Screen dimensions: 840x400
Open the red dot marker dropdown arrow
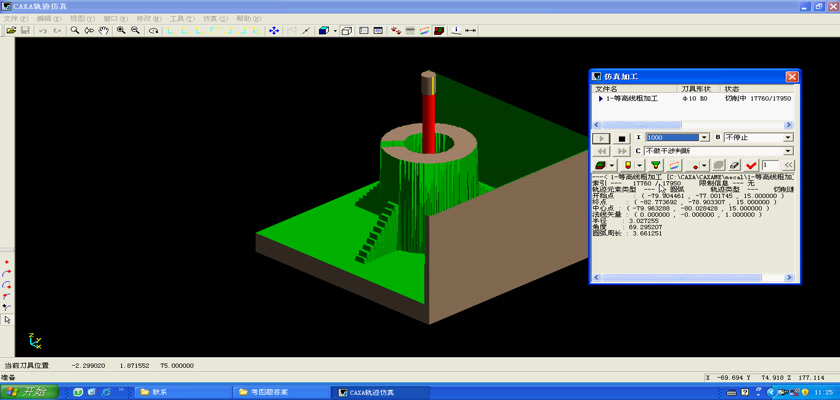click(x=705, y=165)
